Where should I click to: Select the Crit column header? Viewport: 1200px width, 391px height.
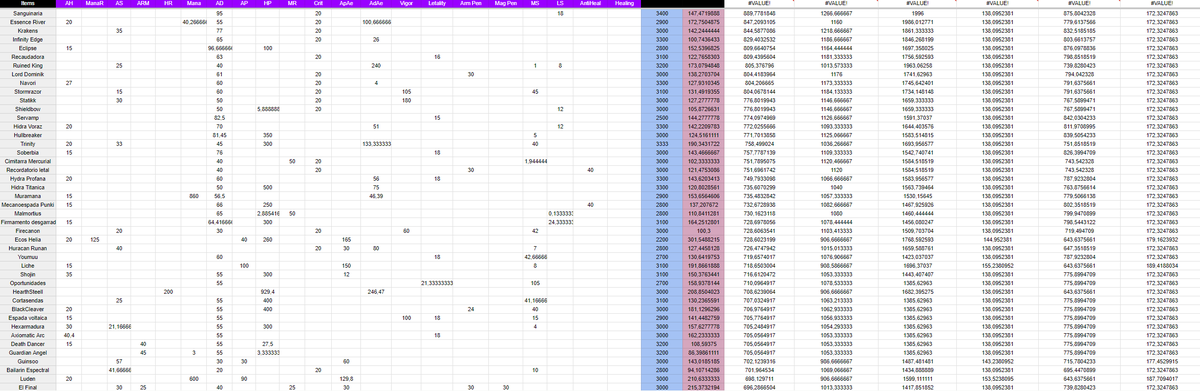pos(318,4)
